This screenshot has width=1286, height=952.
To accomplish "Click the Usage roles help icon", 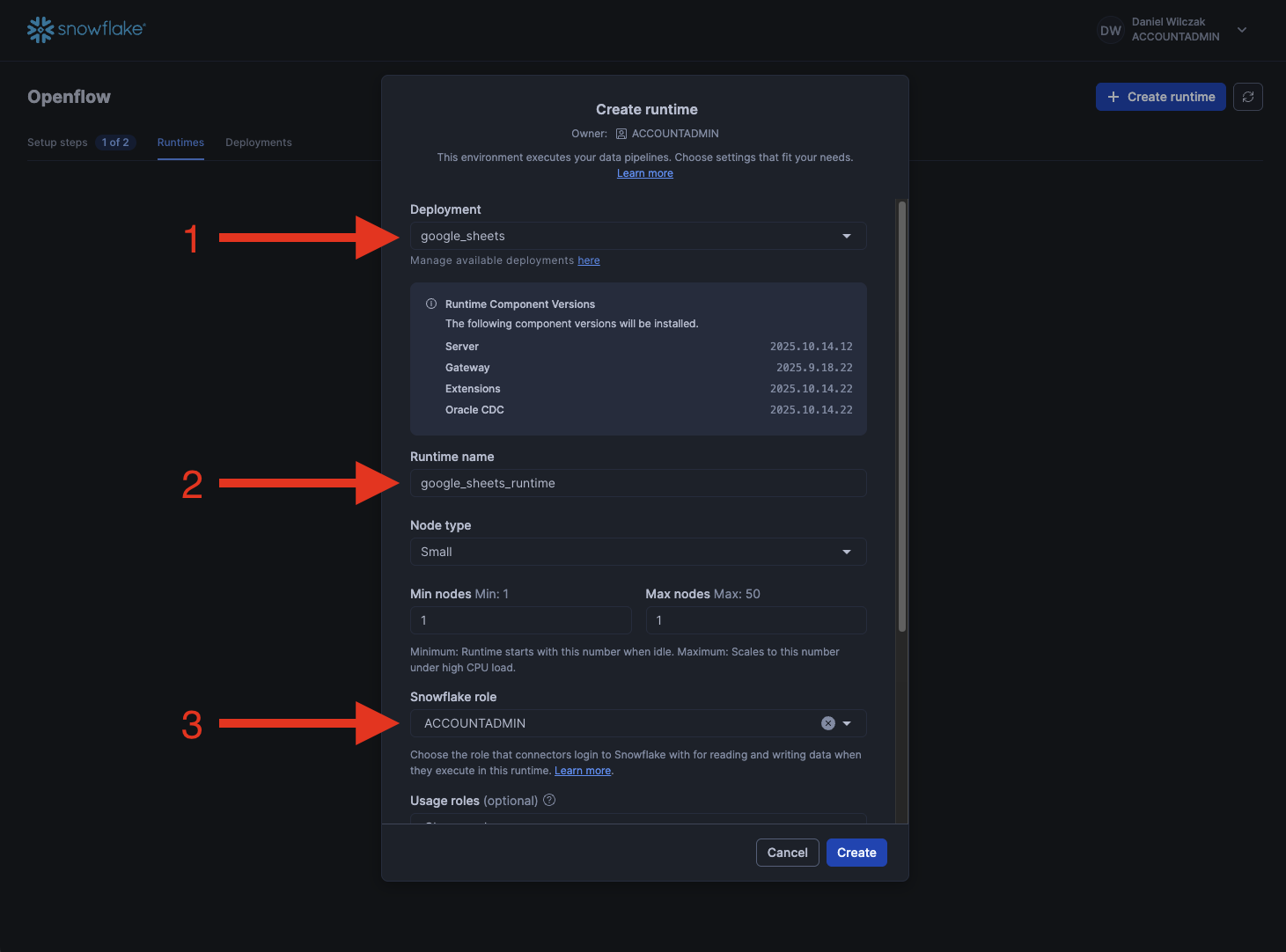I will pyautogui.click(x=549, y=800).
